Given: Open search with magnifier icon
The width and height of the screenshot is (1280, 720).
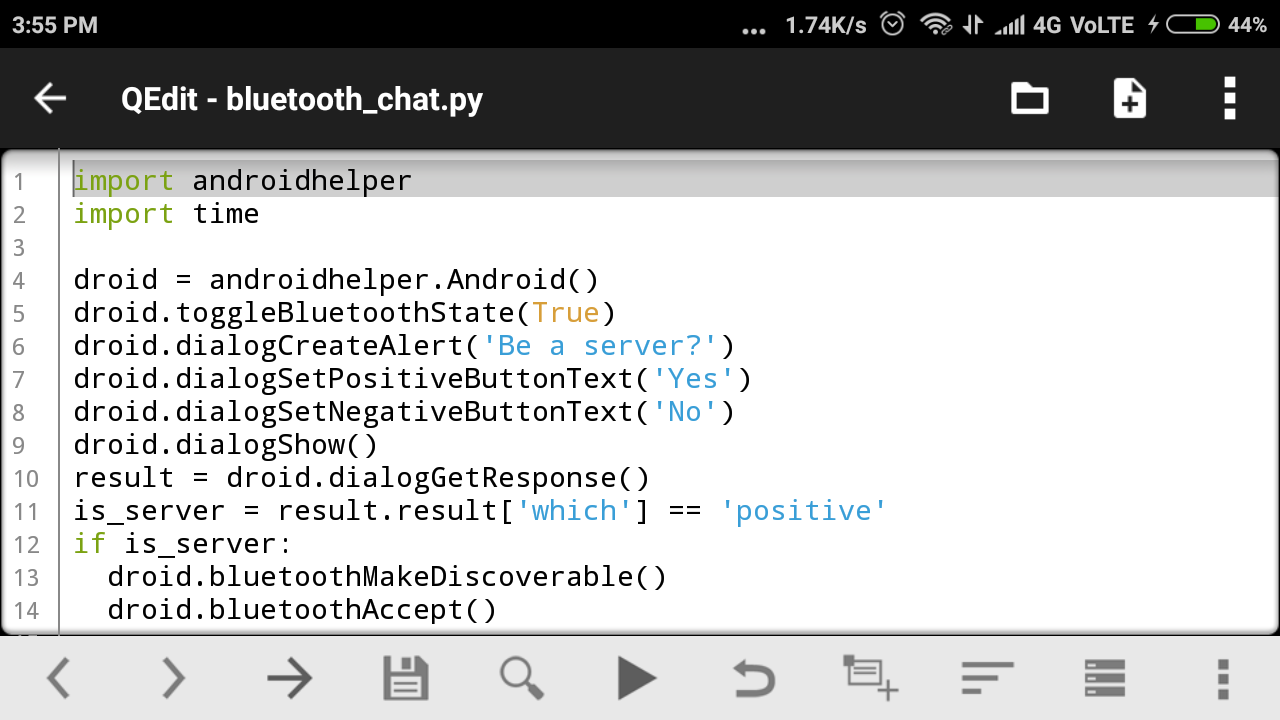Looking at the screenshot, I should (x=522, y=679).
